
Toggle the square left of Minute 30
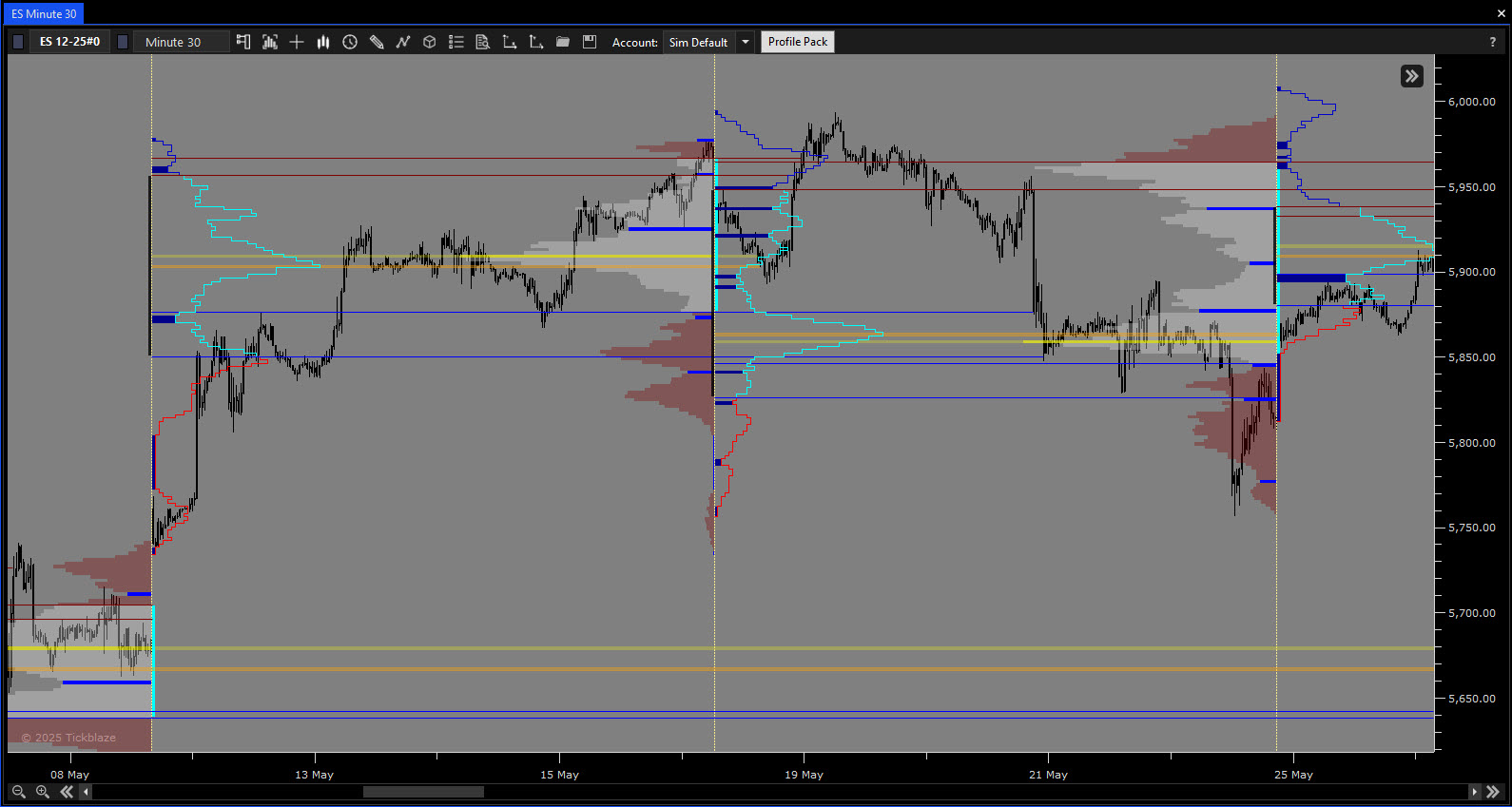point(123,42)
